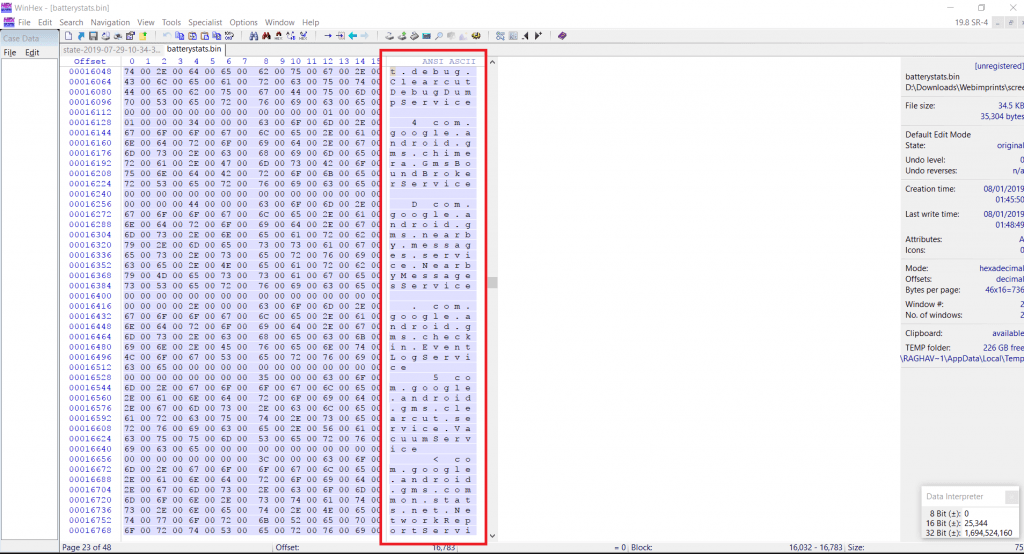Viewport: 1024px width, 554px height.
Task: Click the Go To Sector icon
Action: click(x=340, y=36)
